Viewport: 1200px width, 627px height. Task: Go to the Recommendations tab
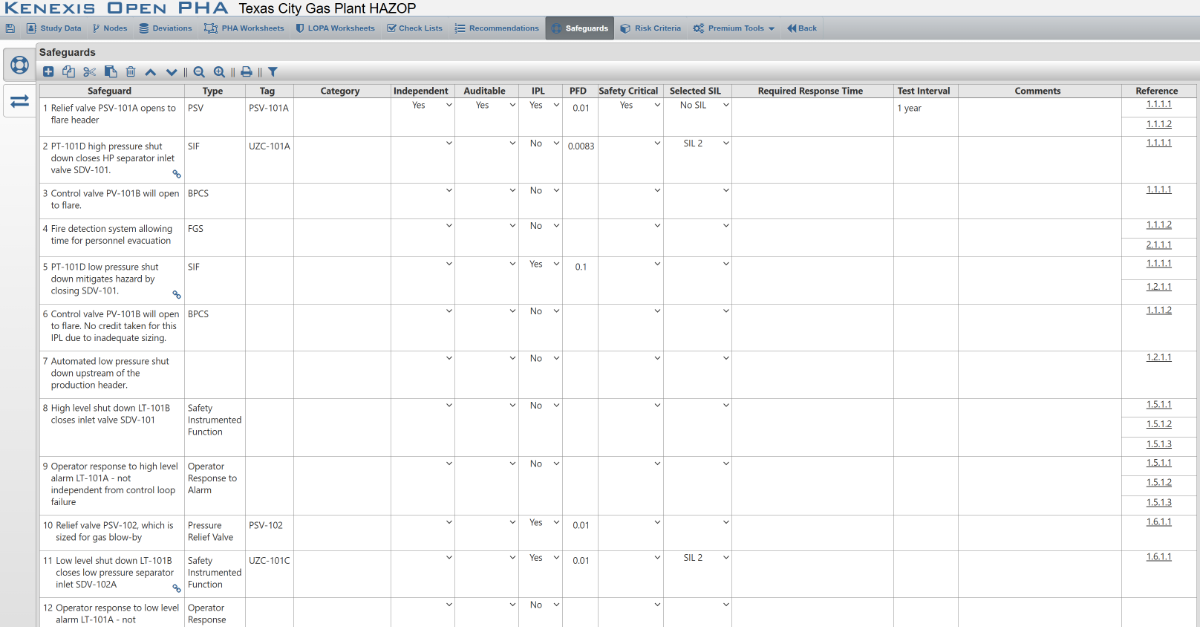(496, 28)
